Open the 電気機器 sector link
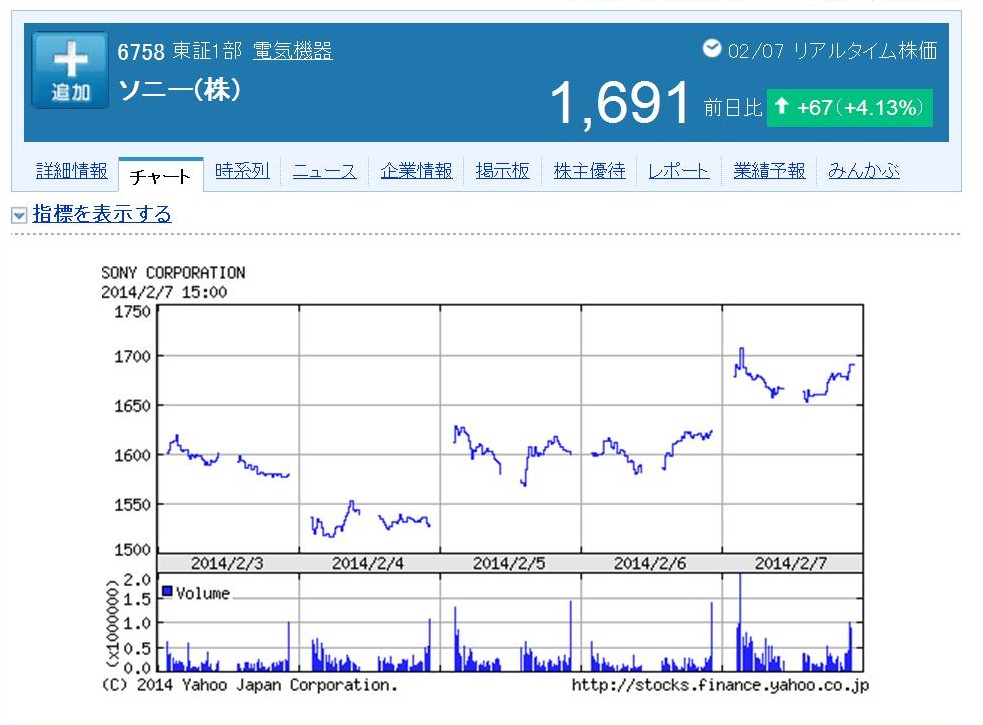This screenshot has height=725, width=983. tap(292, 51)
